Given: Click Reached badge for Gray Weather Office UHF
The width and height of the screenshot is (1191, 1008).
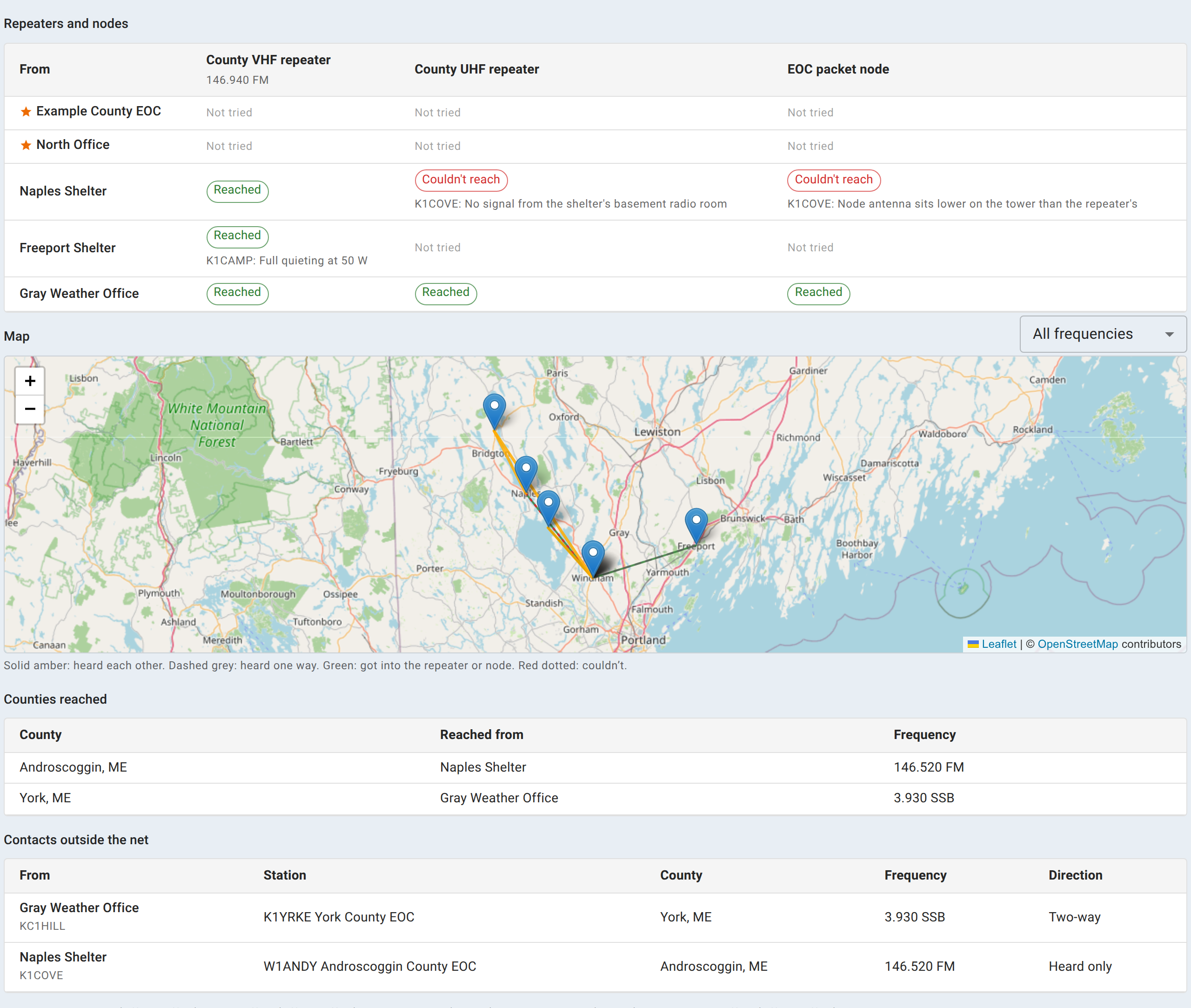Looking at the screenshot, I should 446,293.
